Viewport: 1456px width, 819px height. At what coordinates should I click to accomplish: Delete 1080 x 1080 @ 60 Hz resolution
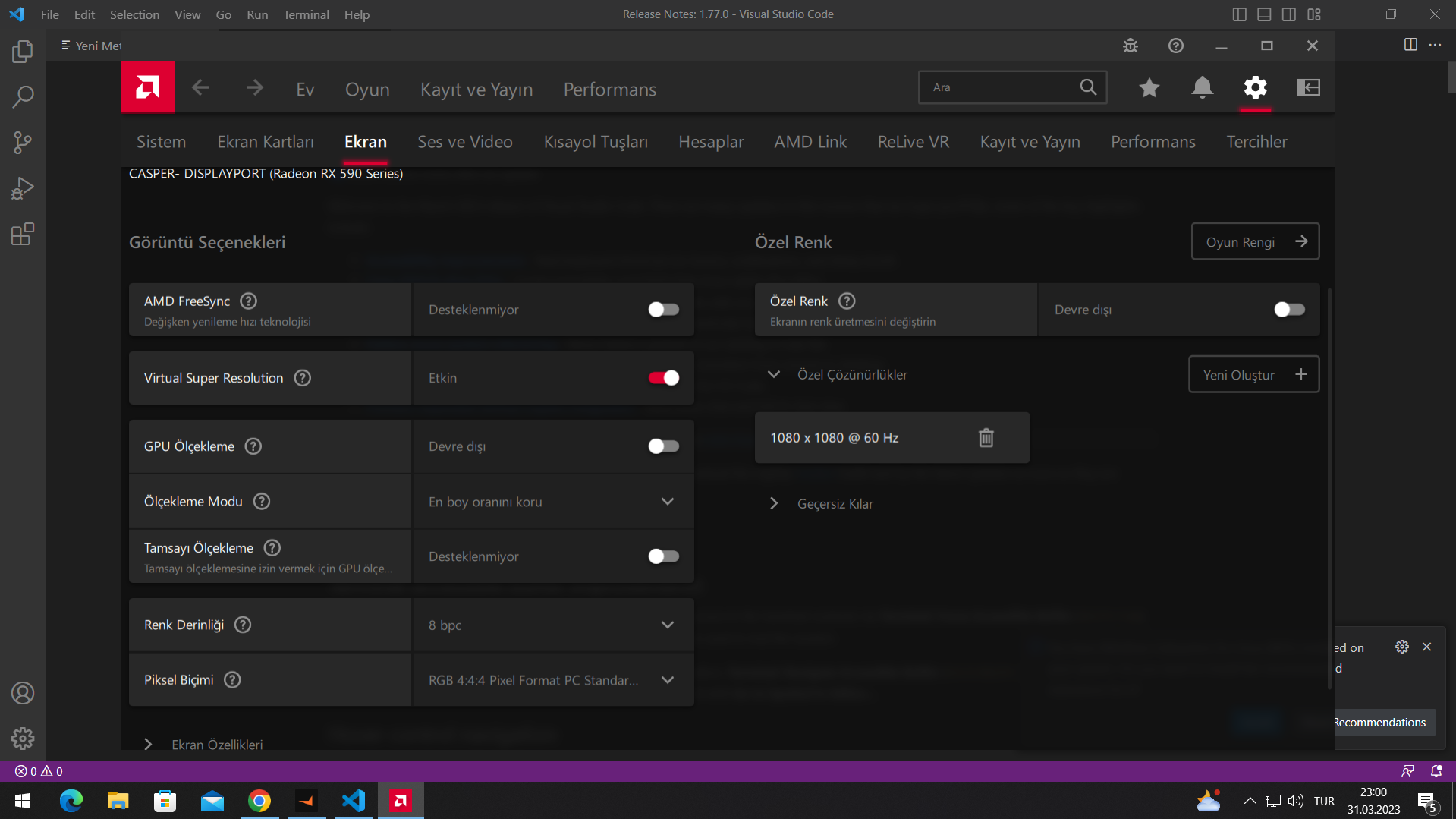(986, 438)
